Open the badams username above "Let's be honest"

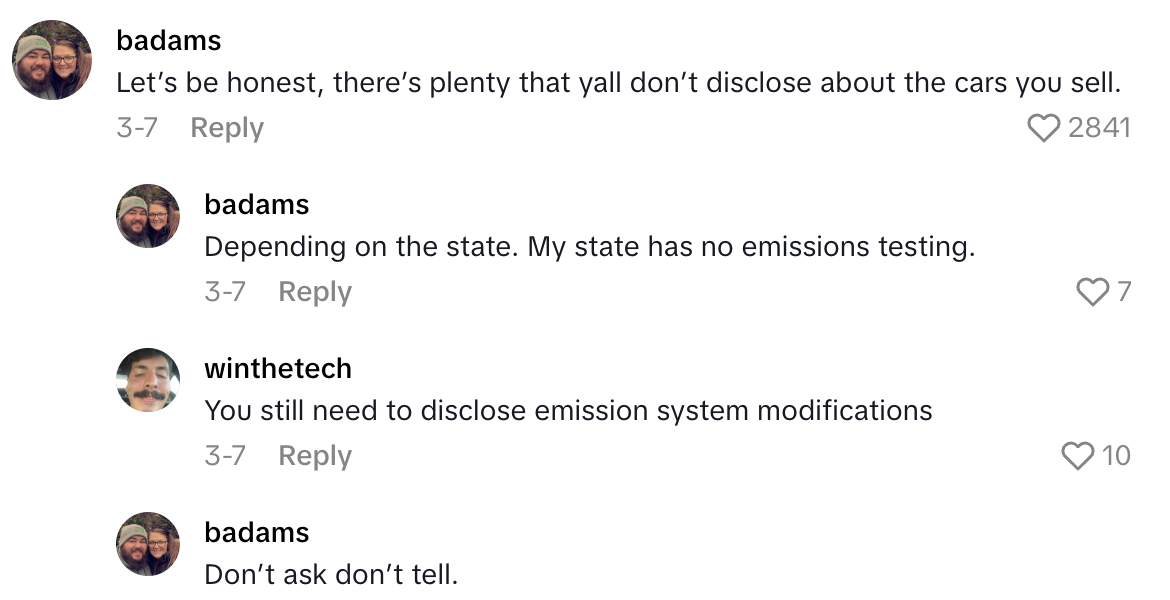click(x=169, y=41)
